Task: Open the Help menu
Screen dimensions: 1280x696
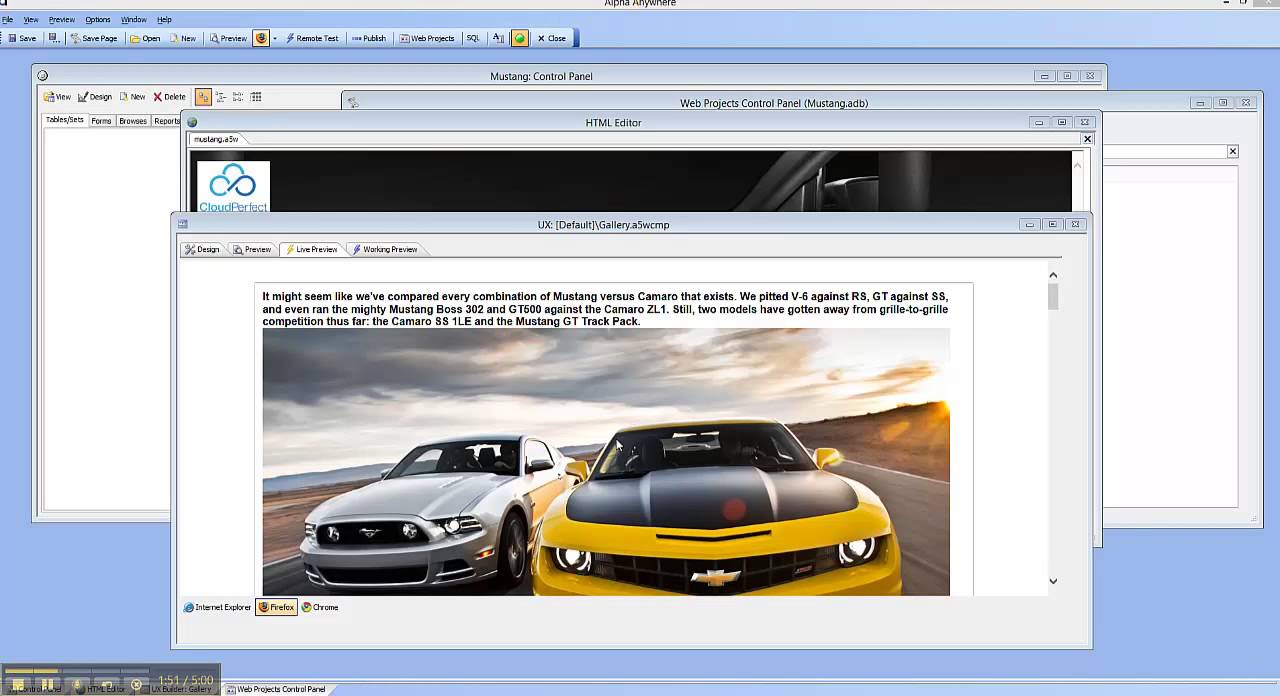Action: pos(164,19)
